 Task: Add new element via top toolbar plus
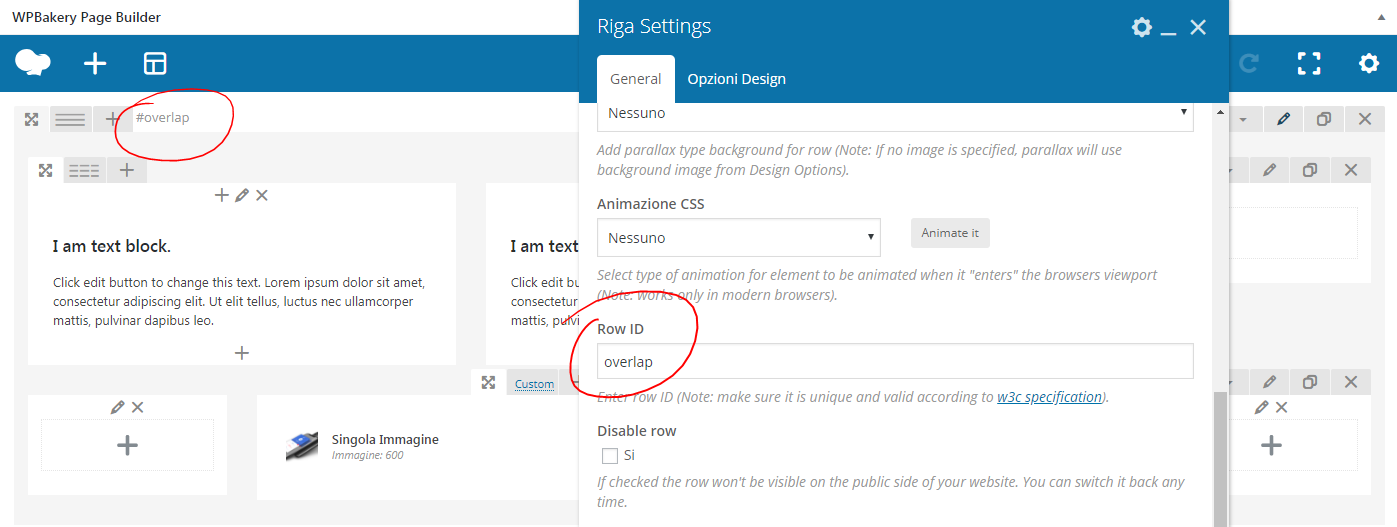click(94, 64)
